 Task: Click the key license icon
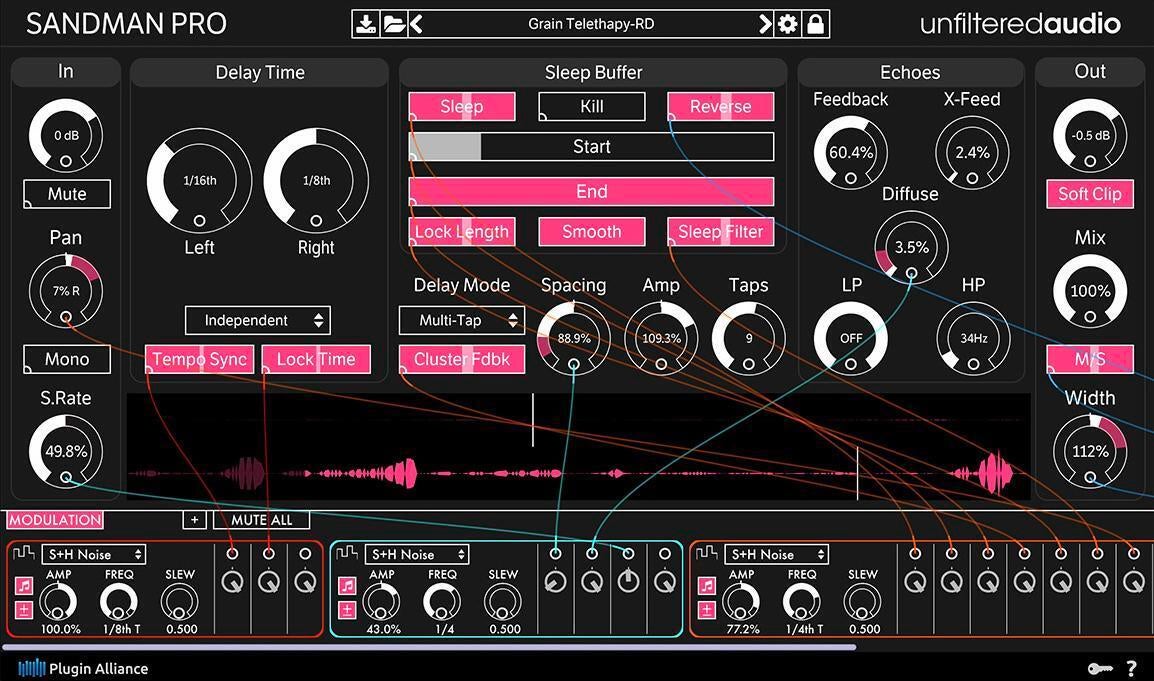[x=1100, y=667]
